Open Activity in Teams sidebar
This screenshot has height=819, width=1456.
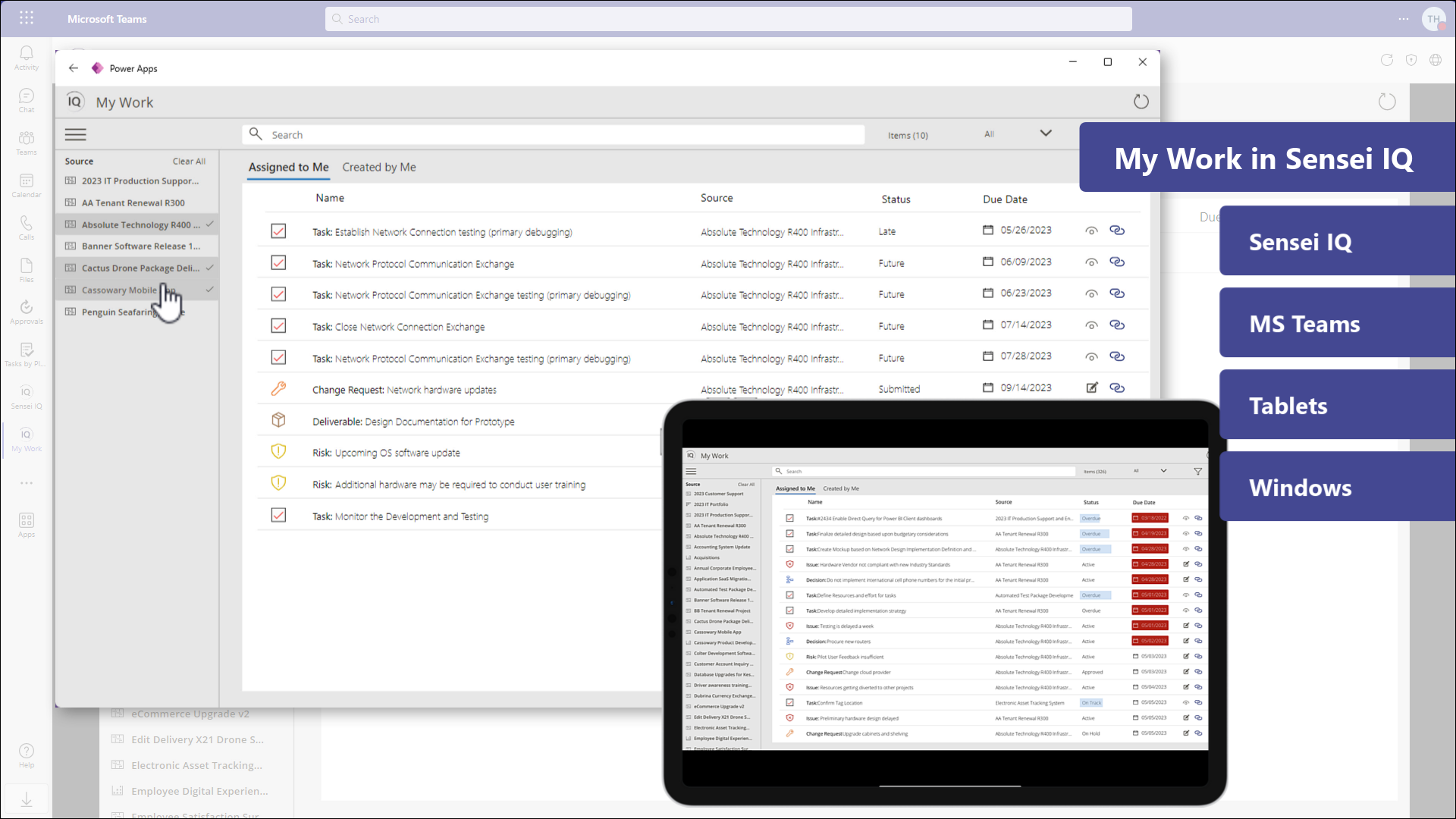(27, 58)
